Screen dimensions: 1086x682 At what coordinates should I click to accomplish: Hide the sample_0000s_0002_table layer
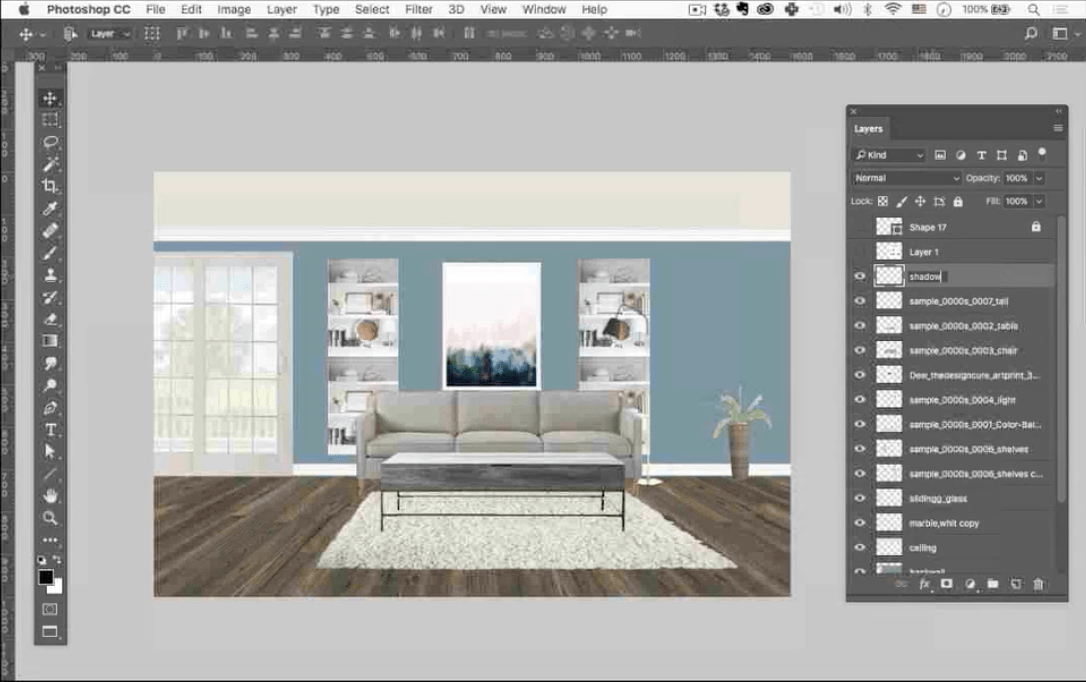860,325
